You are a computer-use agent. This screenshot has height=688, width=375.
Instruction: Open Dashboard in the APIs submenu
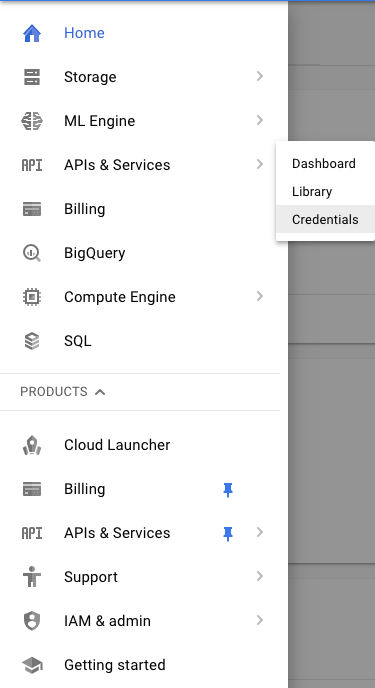(x=325, y=164)
